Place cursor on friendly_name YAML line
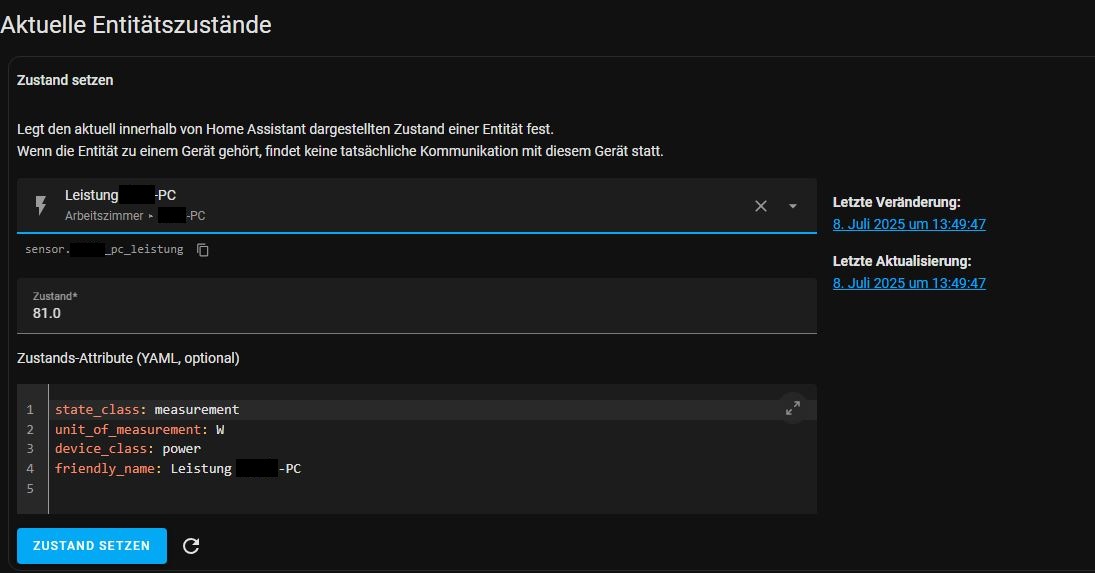Viewport: 1095px width, 573px height. 178,468
